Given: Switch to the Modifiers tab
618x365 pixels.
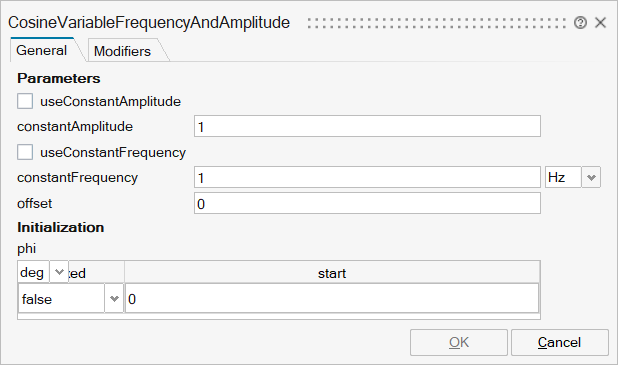Looking at the screenshot, I should [x=123, y=51].
